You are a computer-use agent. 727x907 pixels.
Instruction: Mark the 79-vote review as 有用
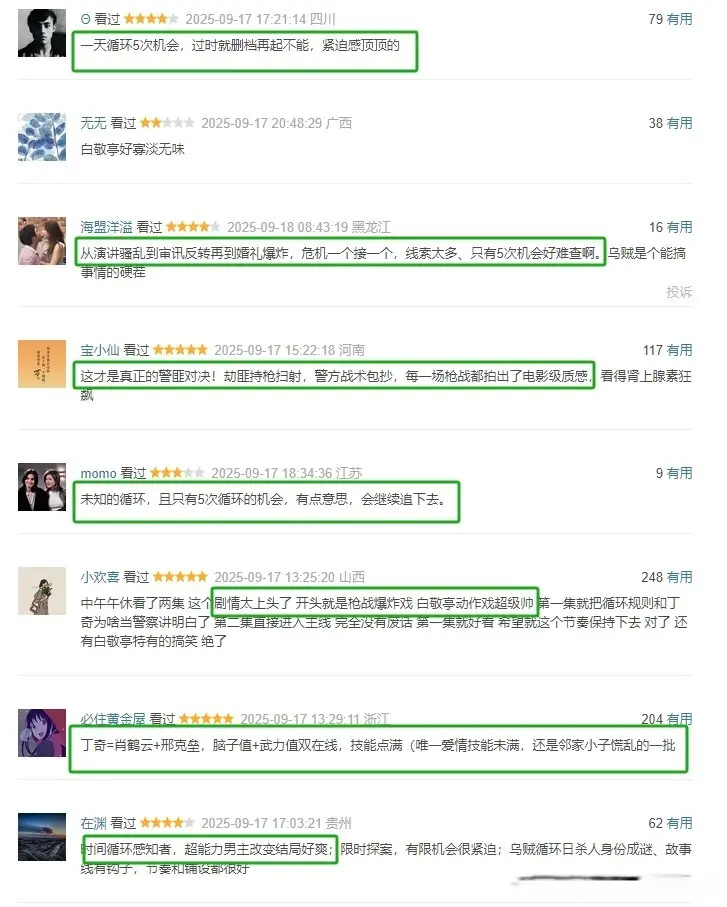tap(679, 19)
